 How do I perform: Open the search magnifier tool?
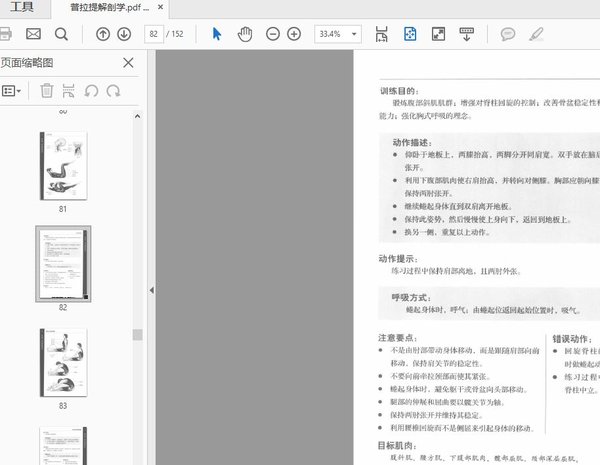[x=61, y=34]
